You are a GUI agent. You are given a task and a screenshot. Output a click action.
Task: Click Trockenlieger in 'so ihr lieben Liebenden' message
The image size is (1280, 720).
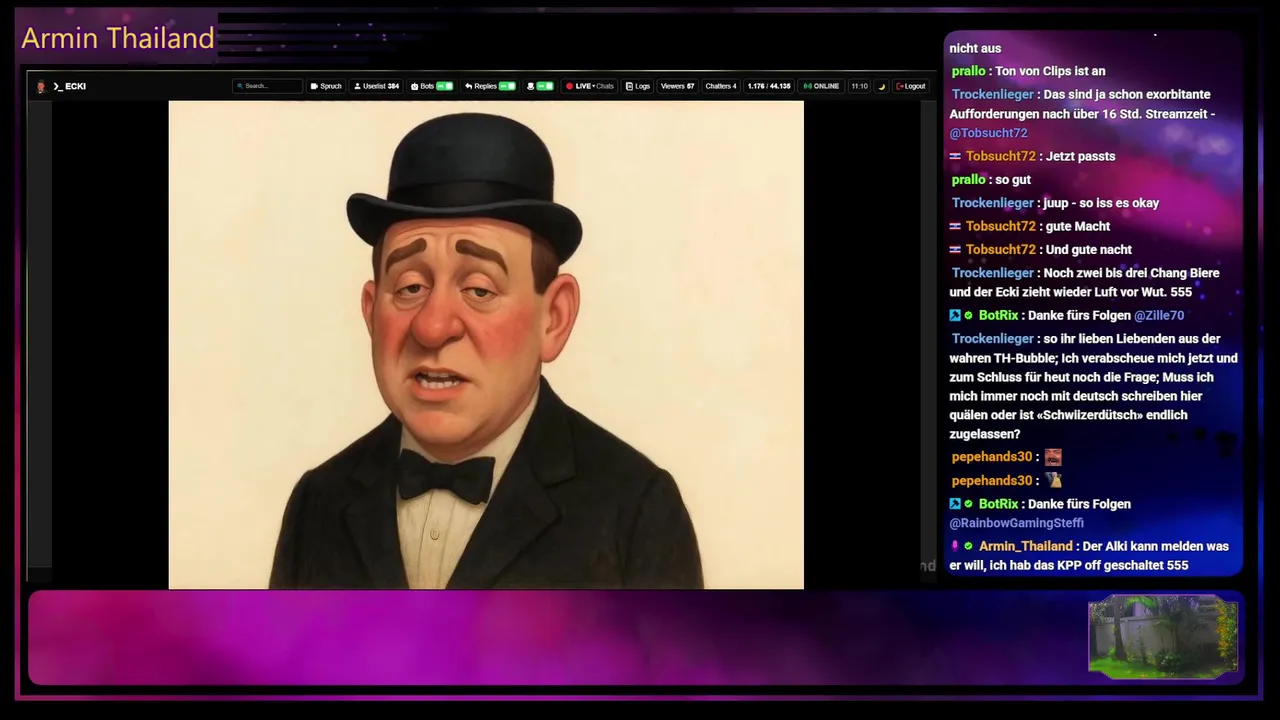(992, 339)
